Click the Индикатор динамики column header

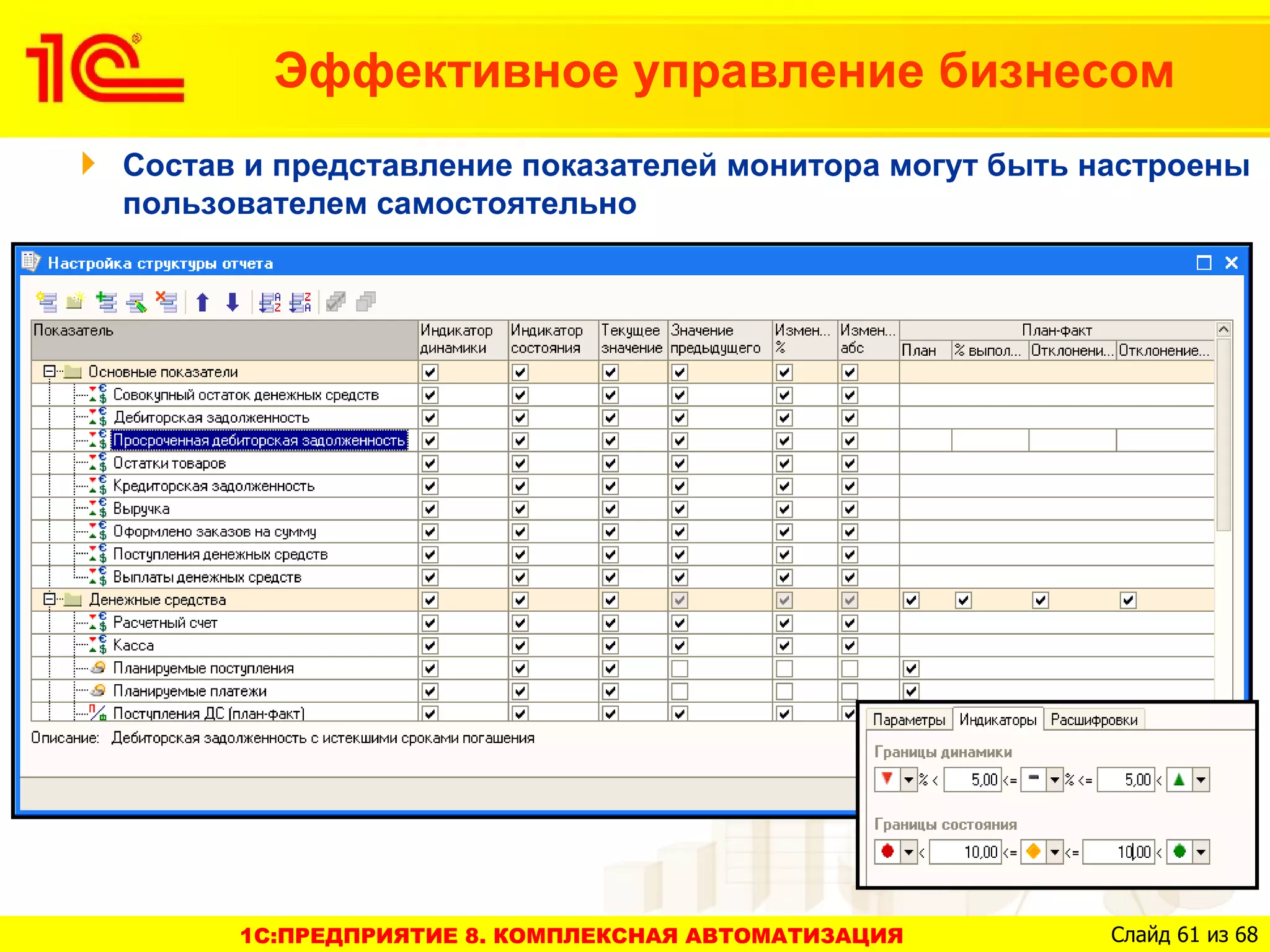pyautogui.click(x=463, y=339)
